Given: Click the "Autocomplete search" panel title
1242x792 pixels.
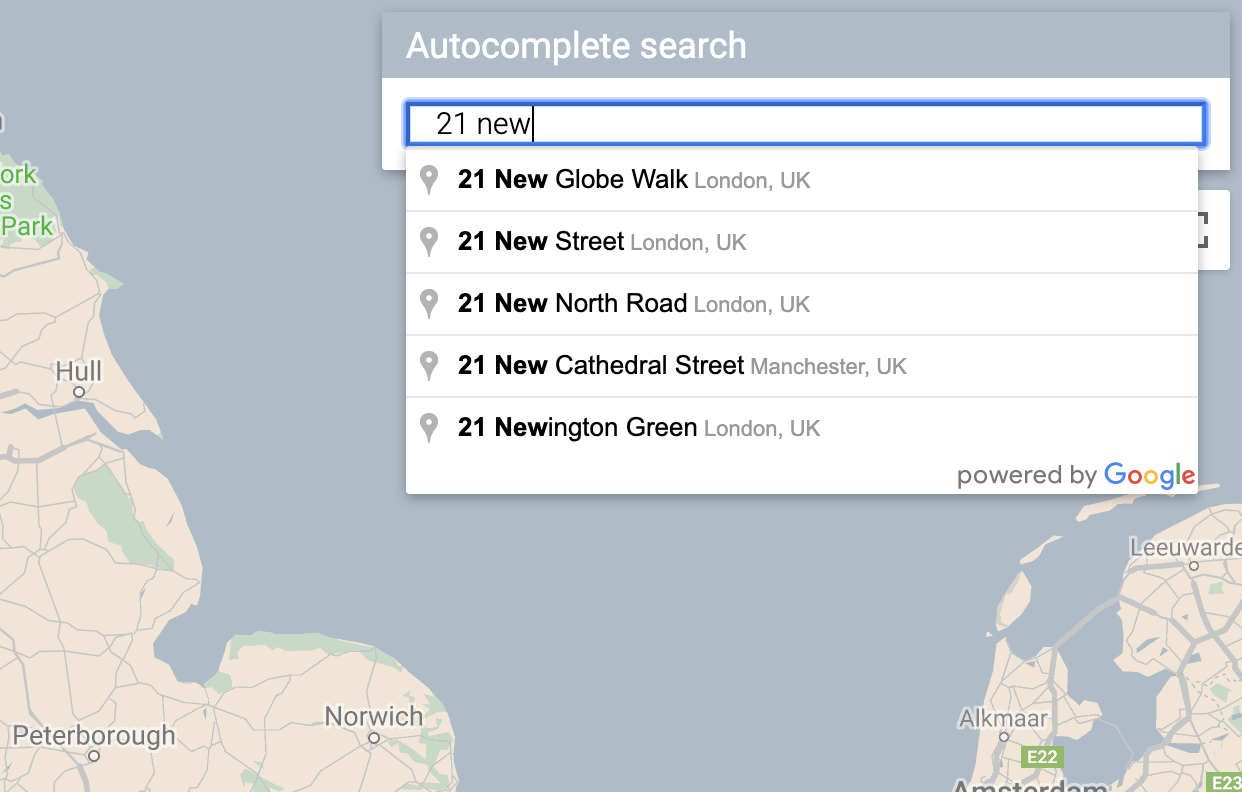Looking at the screenshot, I should pos(576,46).
